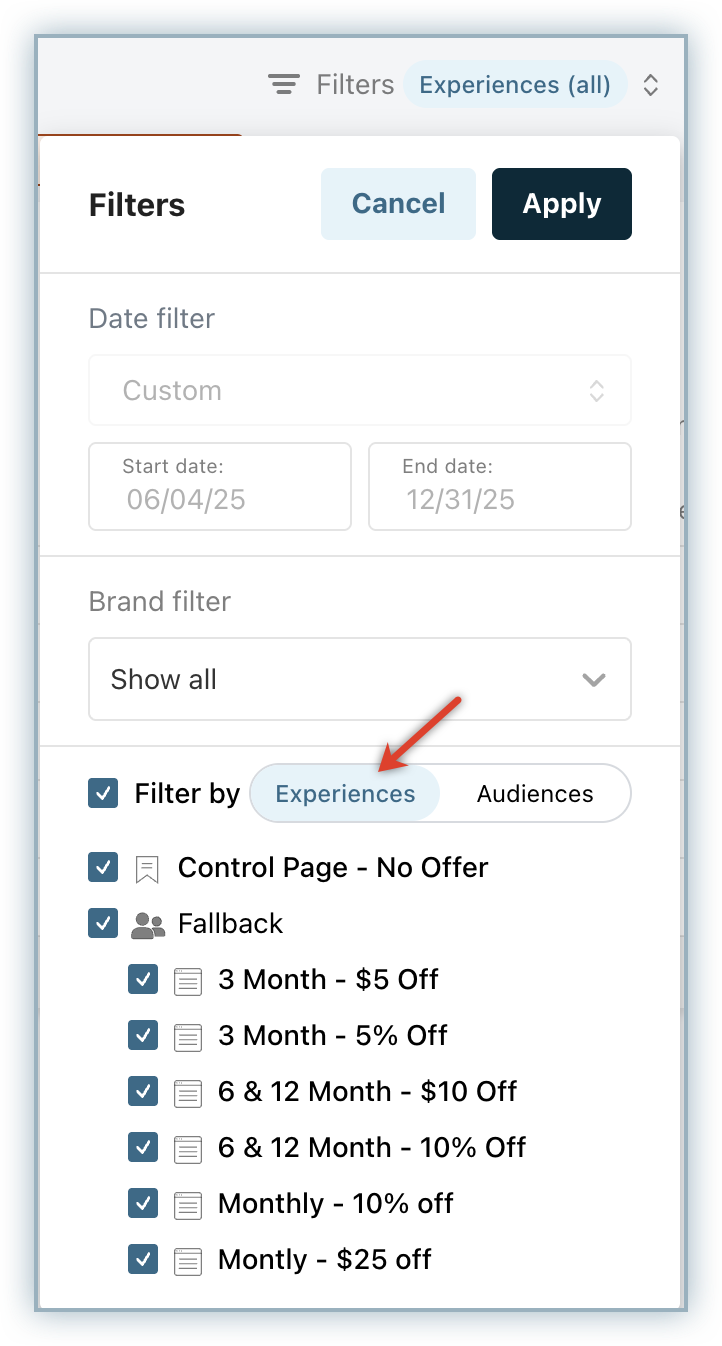722x1346 pixels.
Task: Click the Start date field
Action: [220, 486]
